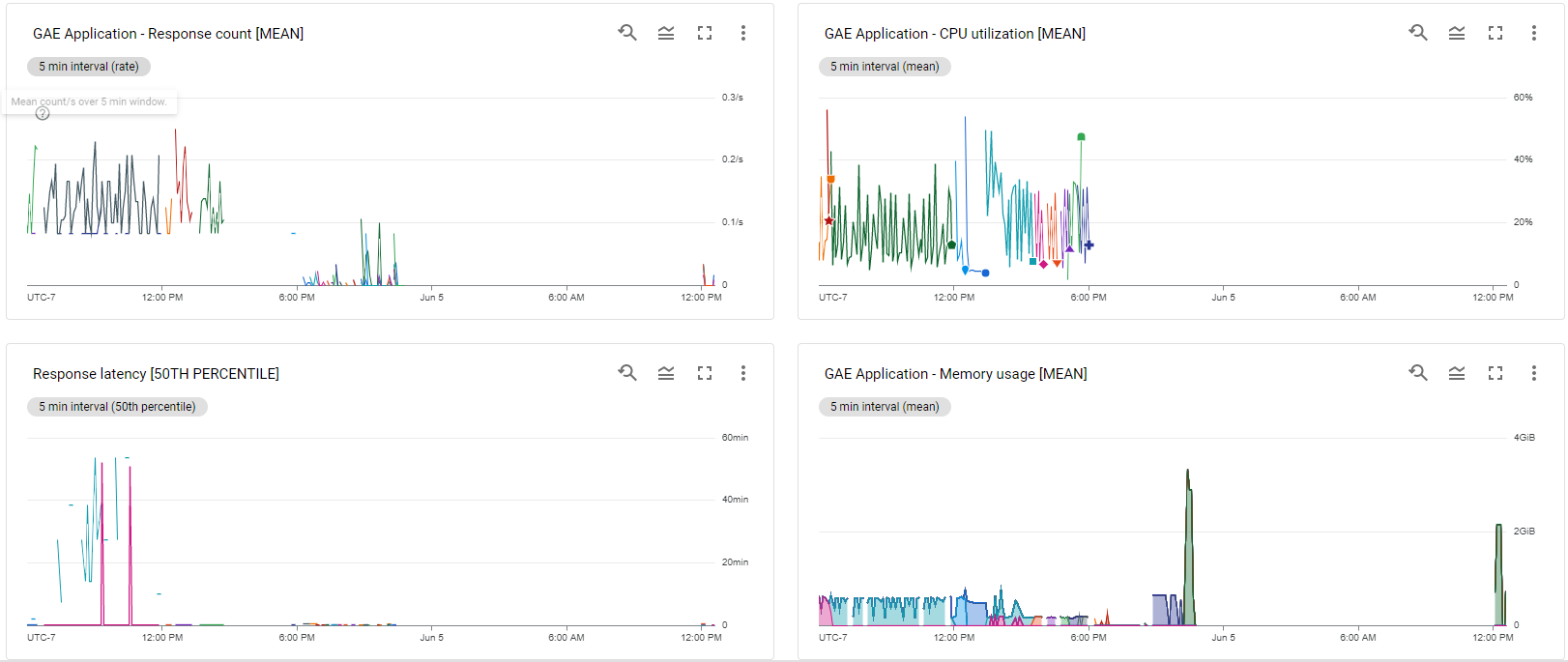Click the green circle marker at CPU chart peak
1568x662 pixels.
click(1081, 137)
